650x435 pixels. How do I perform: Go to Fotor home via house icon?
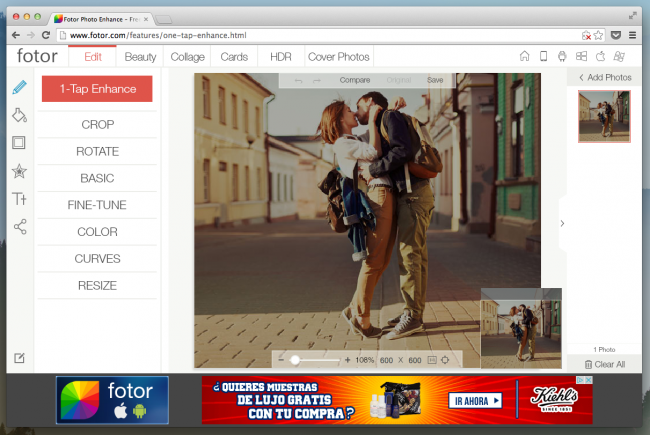pyautogui.click(x=524, y=56)
